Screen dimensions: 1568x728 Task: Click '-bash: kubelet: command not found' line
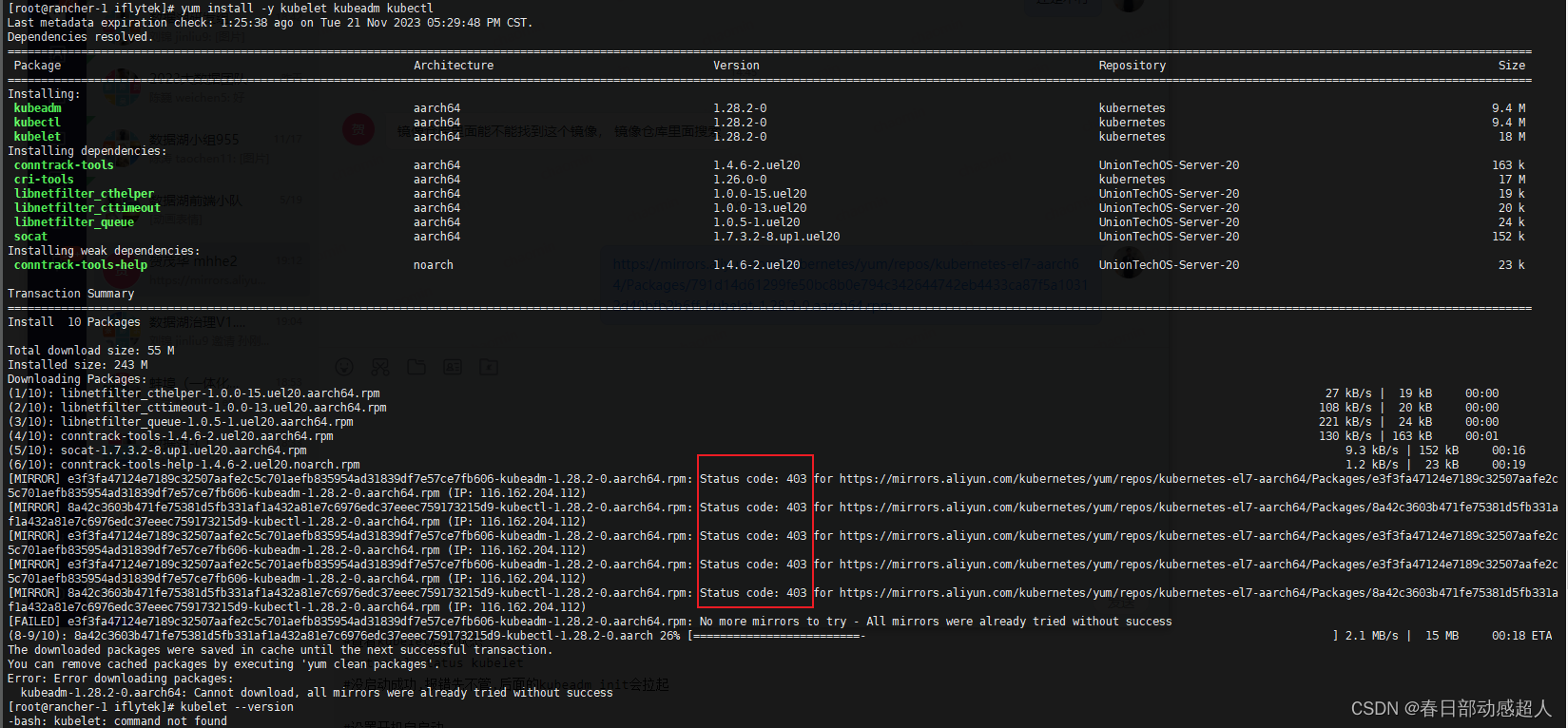[117, 720]
